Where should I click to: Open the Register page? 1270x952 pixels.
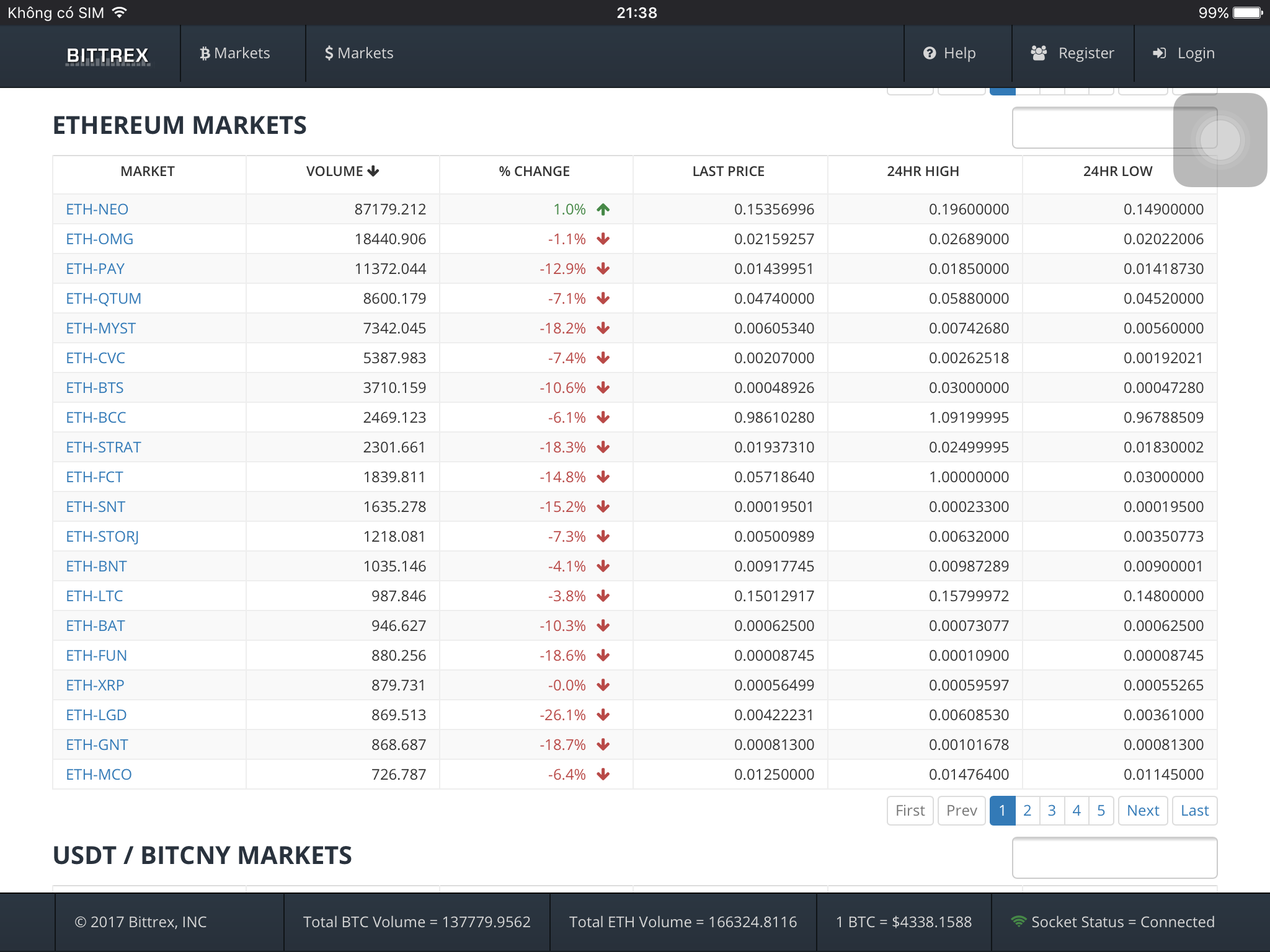click(1072, 53)
